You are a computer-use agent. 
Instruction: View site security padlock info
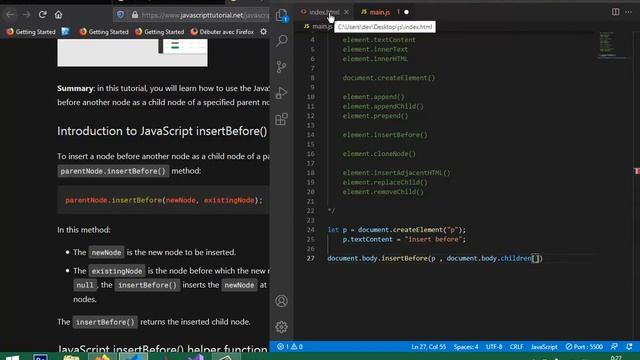pyautogui.click(x=135, y=15)
